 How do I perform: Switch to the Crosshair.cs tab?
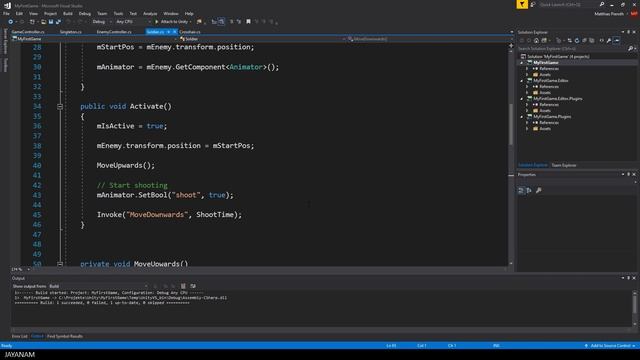click(190, 32)
